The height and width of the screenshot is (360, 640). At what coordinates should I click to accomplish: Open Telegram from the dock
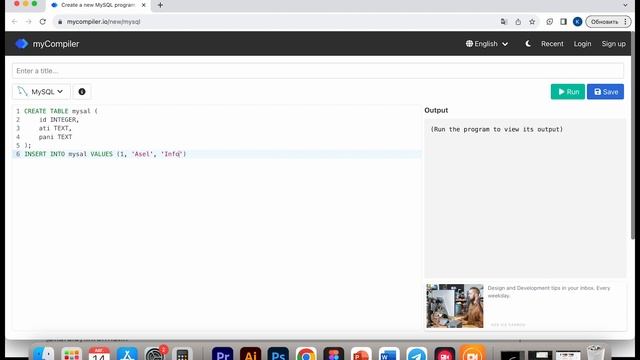pos(417,353)
